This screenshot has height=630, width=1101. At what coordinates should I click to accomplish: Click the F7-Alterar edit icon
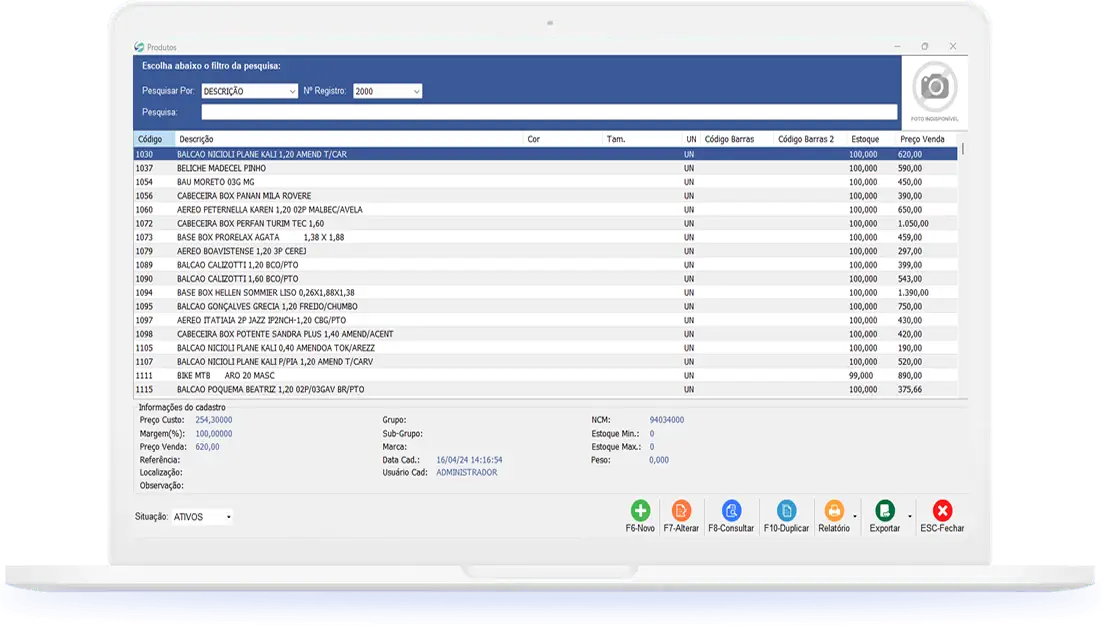click(681, 511)
